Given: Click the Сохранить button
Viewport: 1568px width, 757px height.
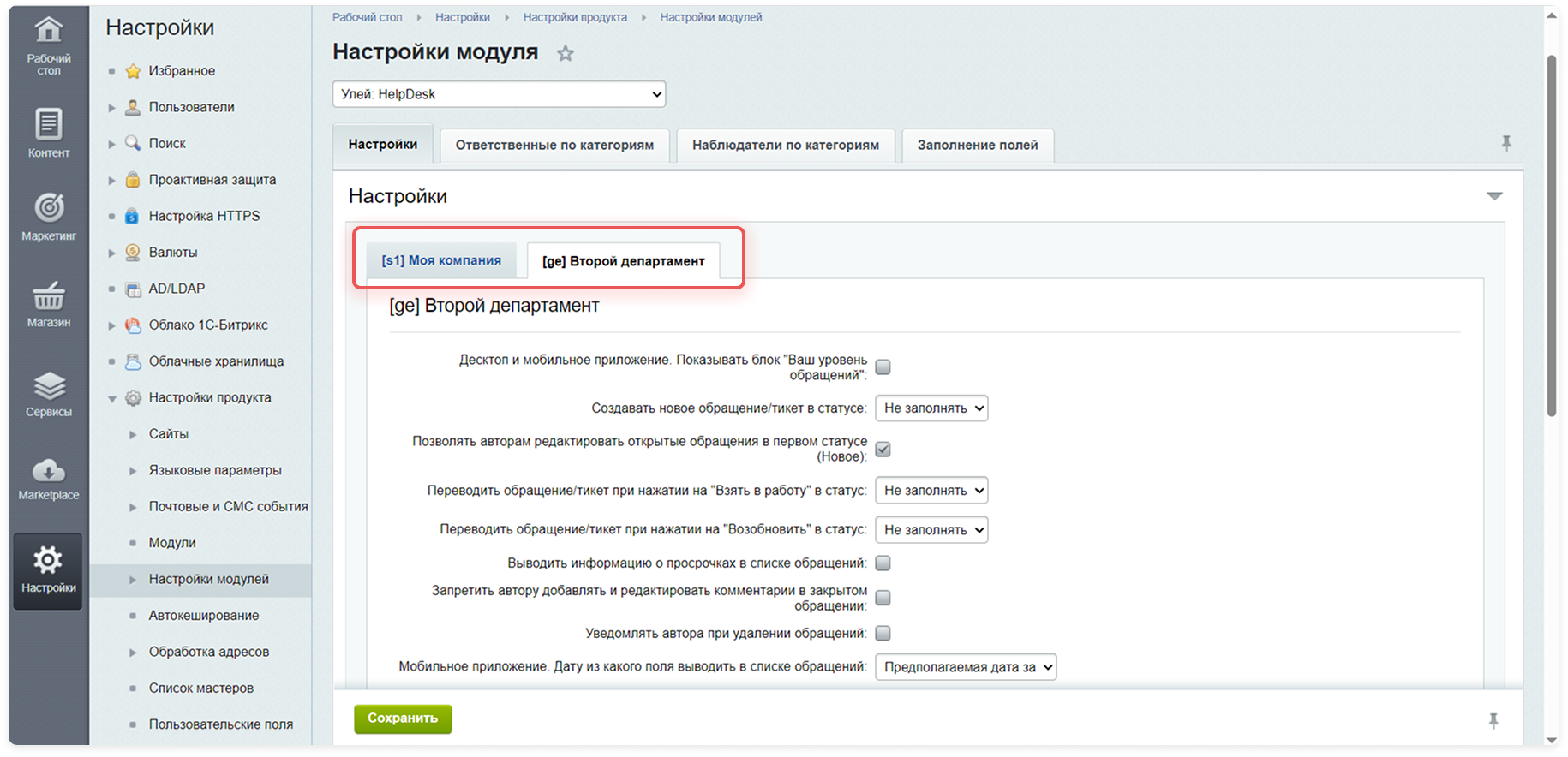Looking at the screenshot, I should [x=403, y=718].
